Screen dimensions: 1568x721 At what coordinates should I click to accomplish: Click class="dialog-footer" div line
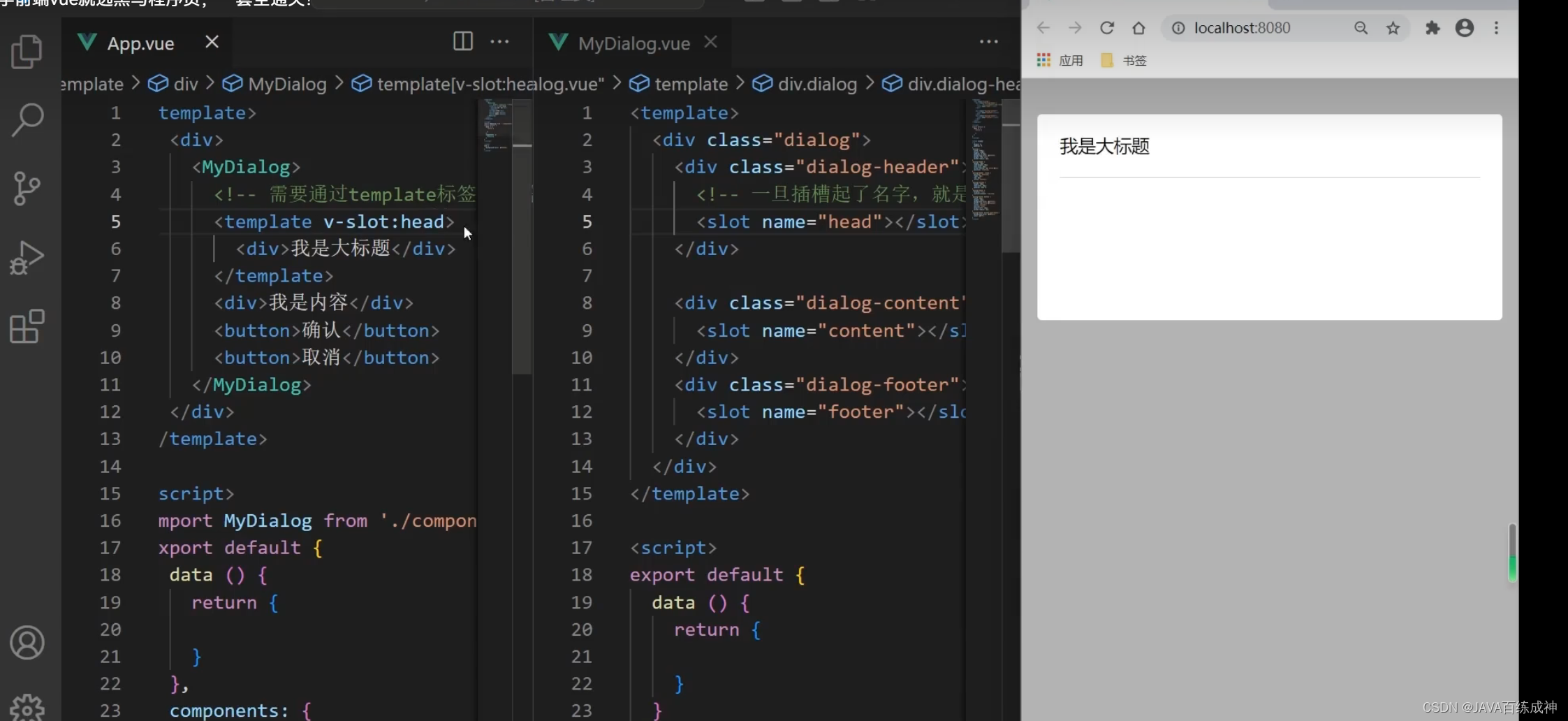[820, 385]
